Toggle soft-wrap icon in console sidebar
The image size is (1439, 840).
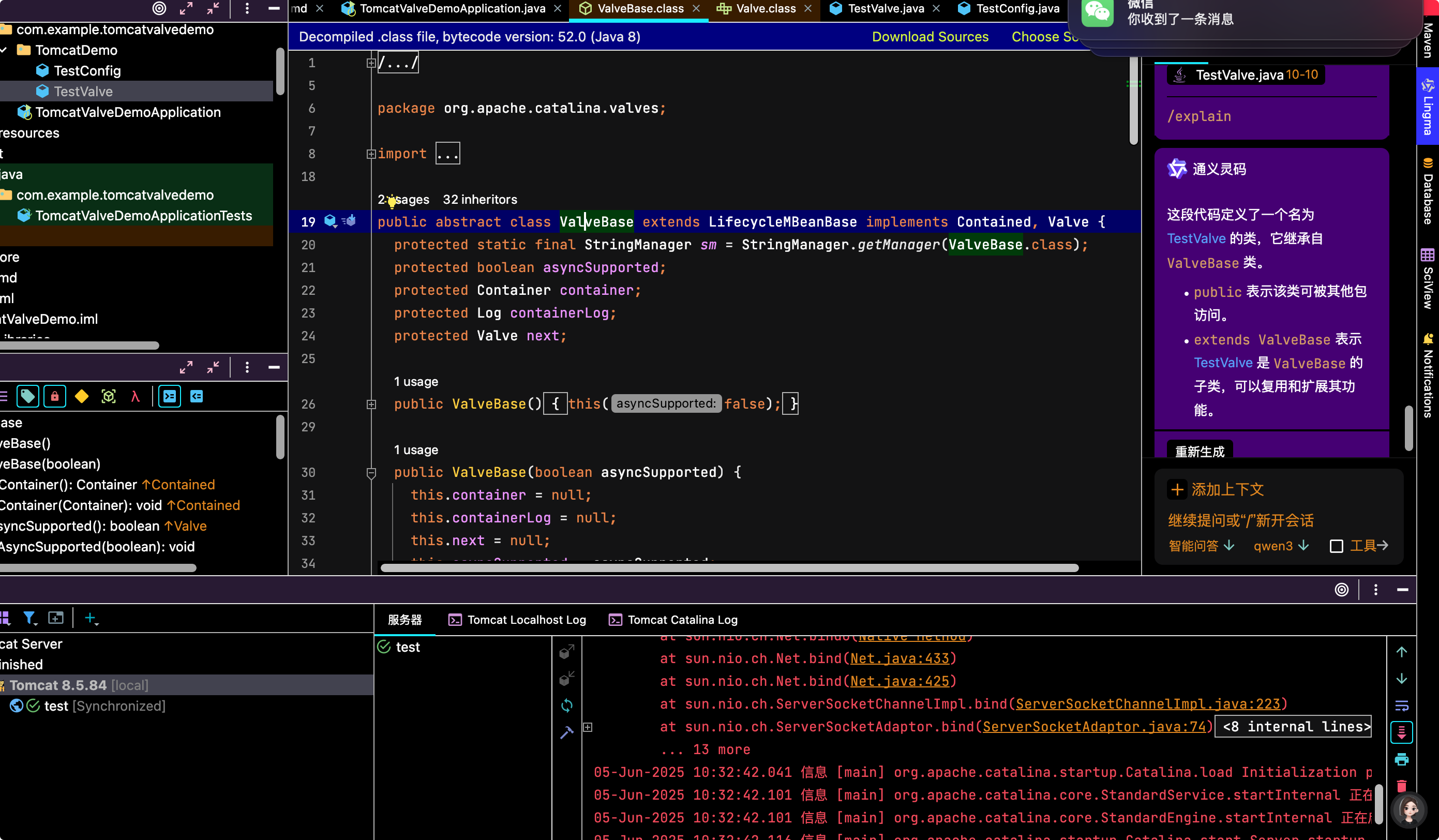coord(1401,706)
